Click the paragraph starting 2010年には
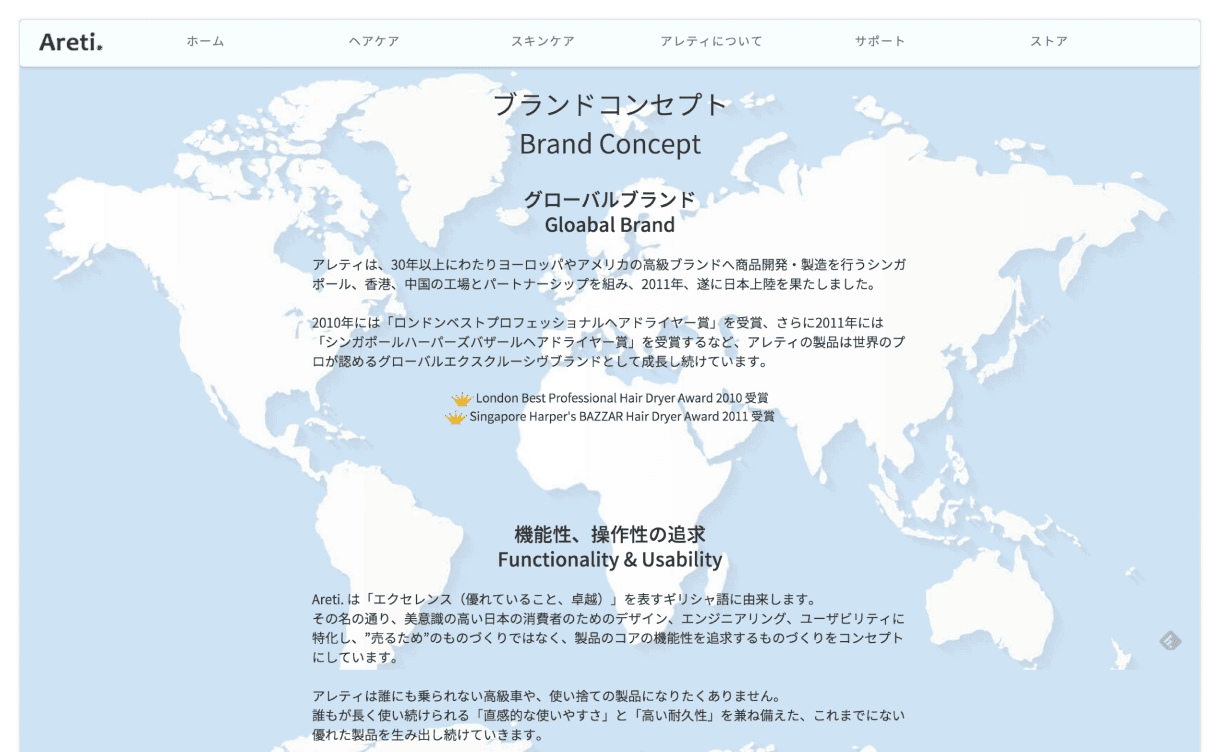The image size is (1220, 752). [610, 342]
